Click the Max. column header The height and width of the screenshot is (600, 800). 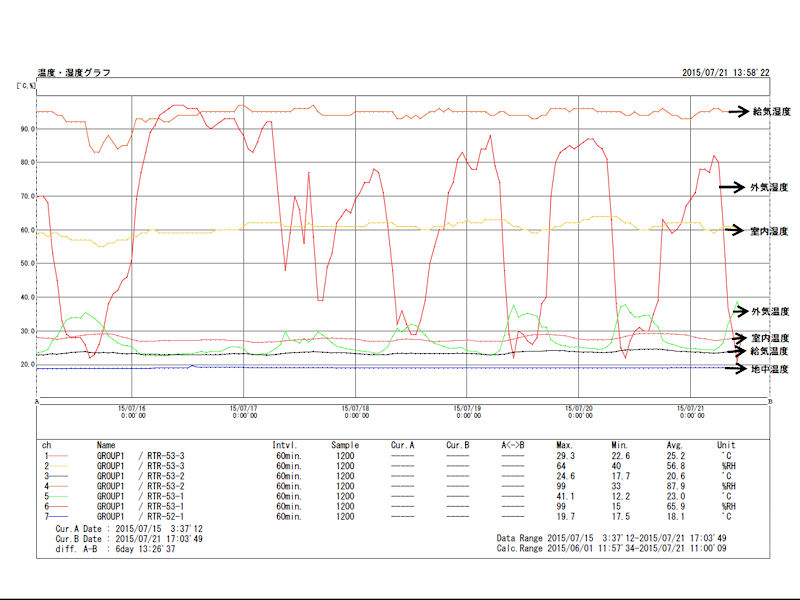(x=565, y=443)
